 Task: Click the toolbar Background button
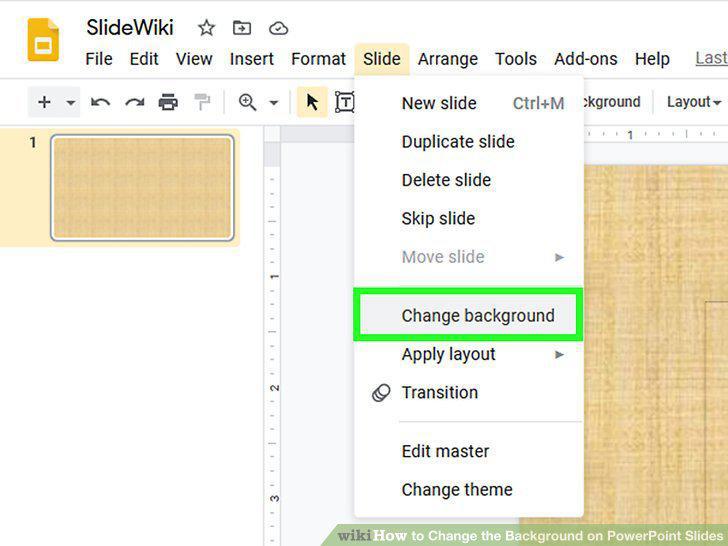[x=612, y=102]
